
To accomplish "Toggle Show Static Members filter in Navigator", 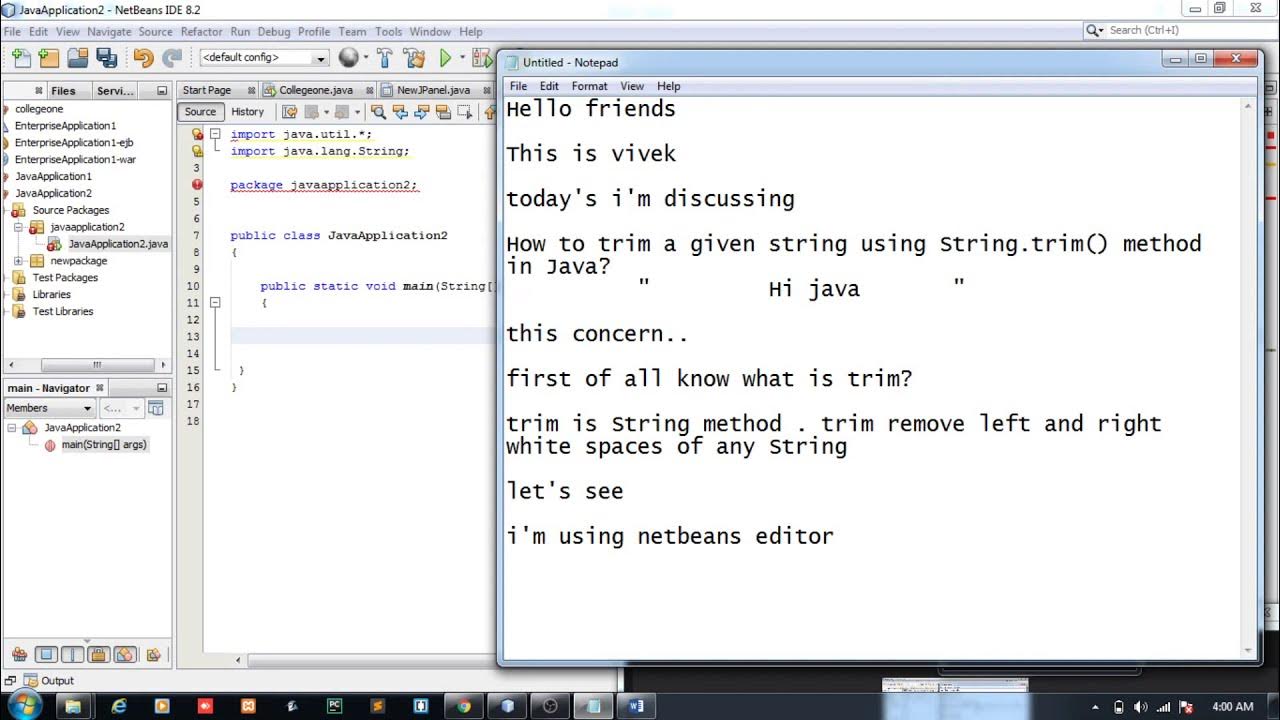I will tap(72, 655).
